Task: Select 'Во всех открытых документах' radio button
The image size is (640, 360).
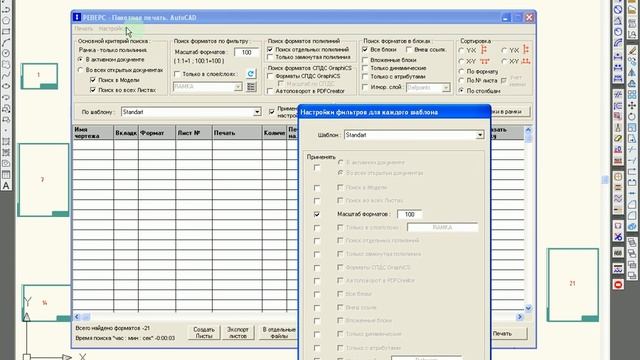Action: point(80,70)
